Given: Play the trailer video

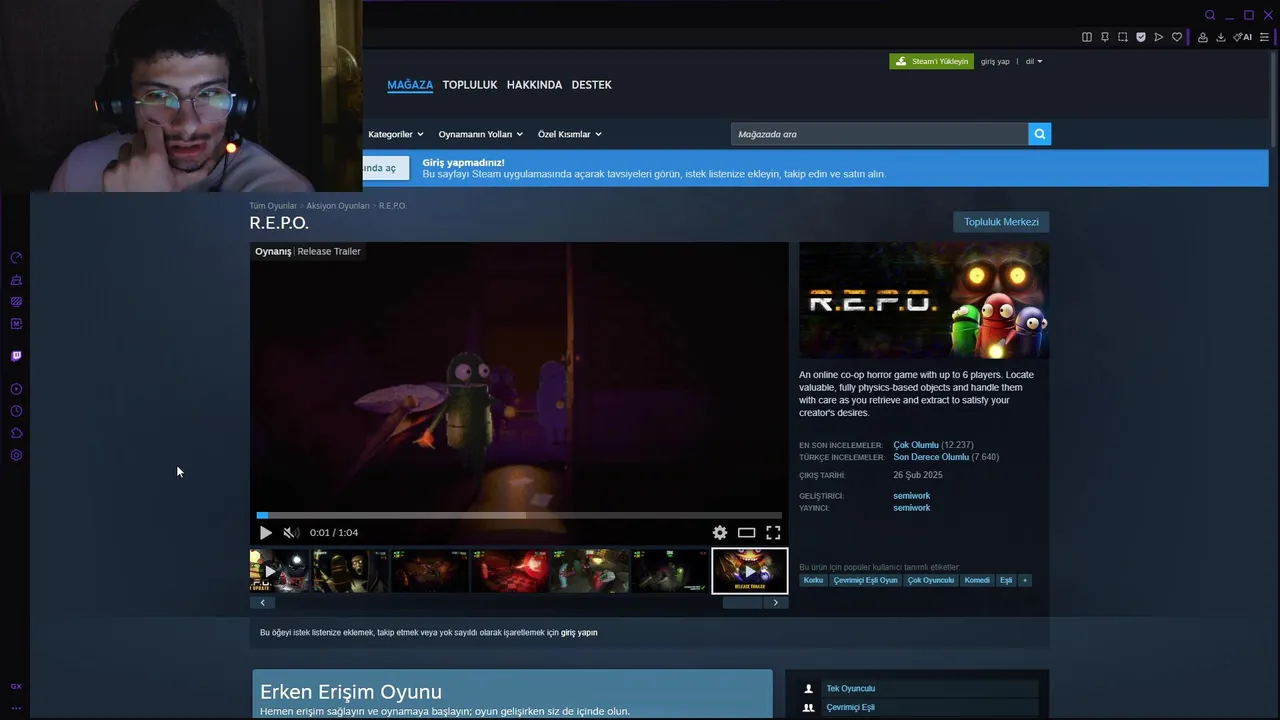Looking at the screenshot, I should [266, 533].
